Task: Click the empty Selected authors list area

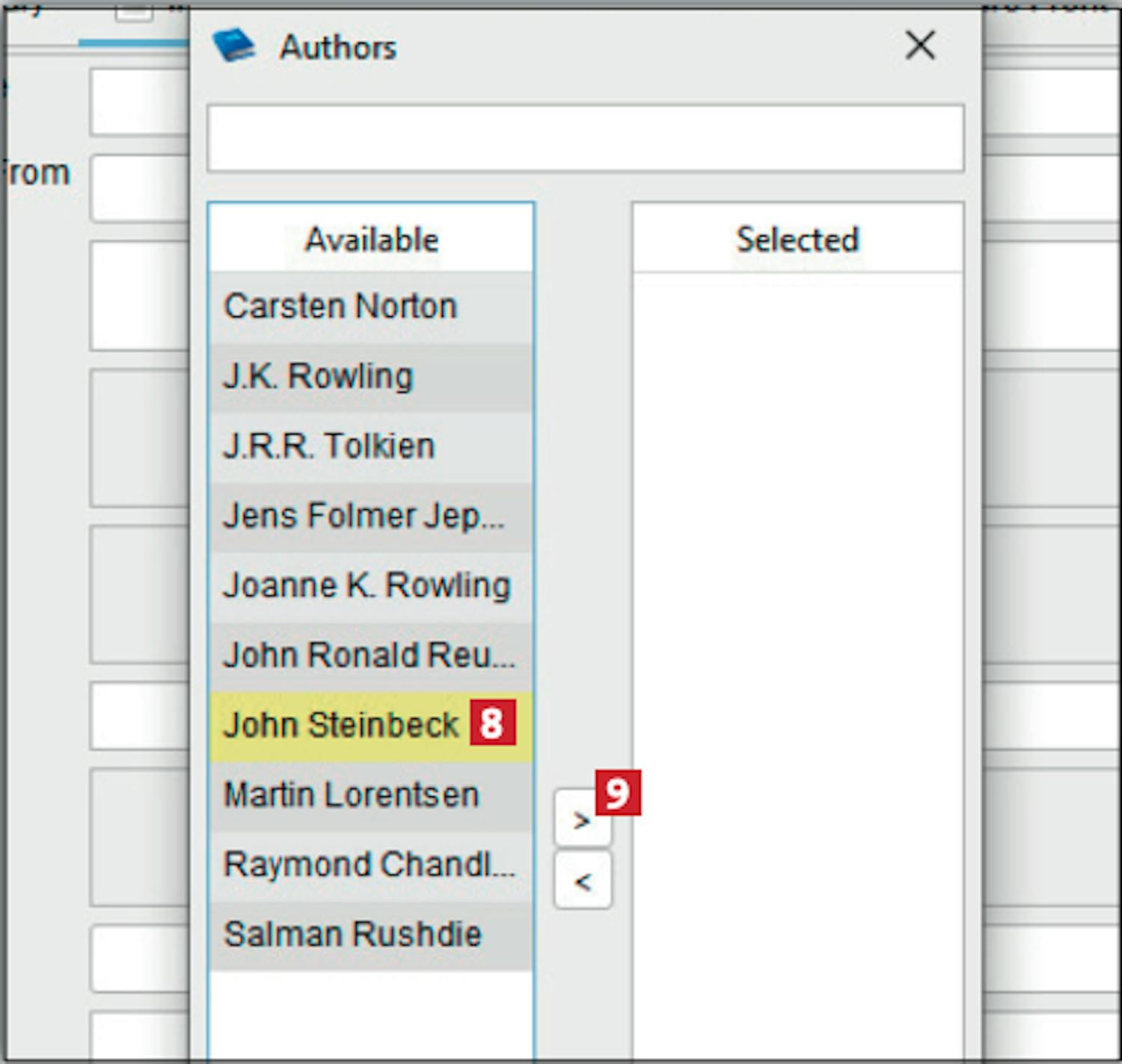Action: click(797, 598)
